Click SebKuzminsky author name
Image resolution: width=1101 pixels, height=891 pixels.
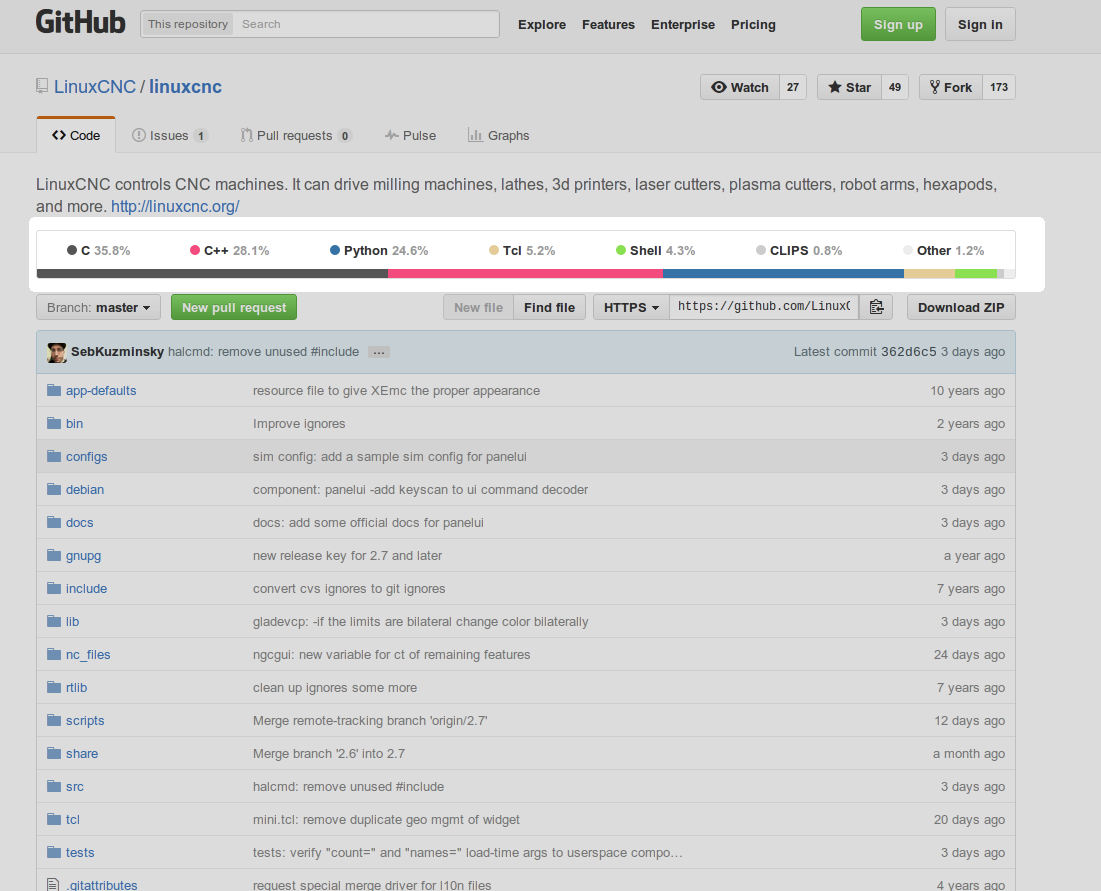pyautogui.click(x=117, y=352)
